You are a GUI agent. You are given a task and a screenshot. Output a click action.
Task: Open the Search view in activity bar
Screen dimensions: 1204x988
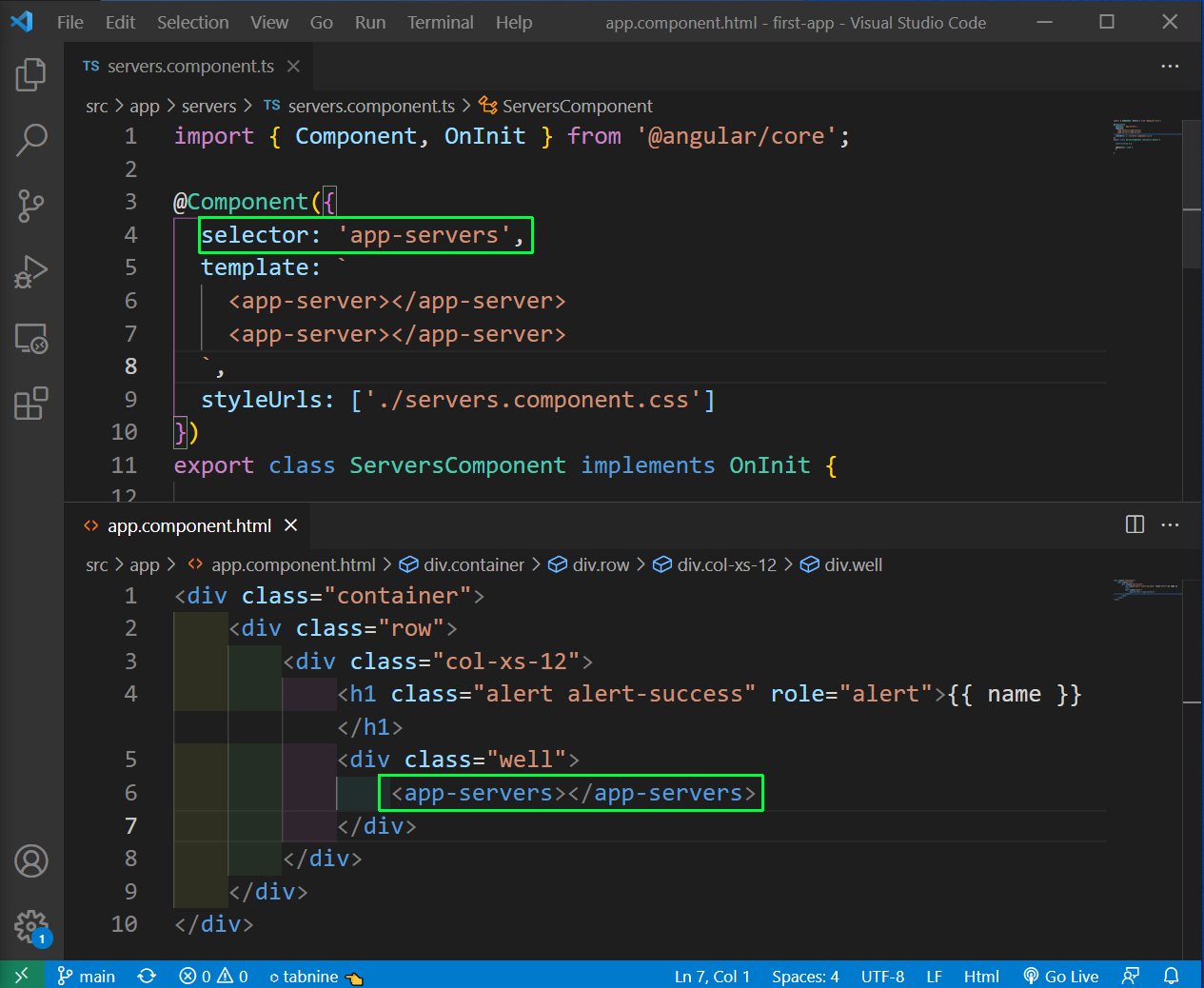coord(31,139)
